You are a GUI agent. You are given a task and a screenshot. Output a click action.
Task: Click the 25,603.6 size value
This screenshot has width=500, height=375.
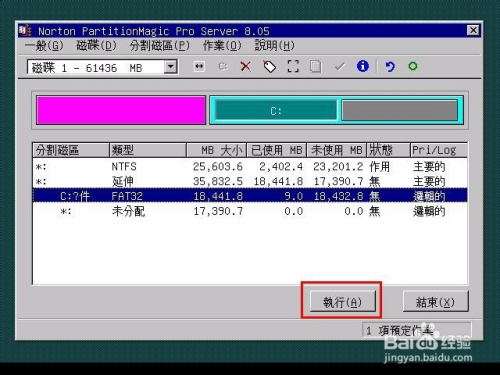click(218, 166)
